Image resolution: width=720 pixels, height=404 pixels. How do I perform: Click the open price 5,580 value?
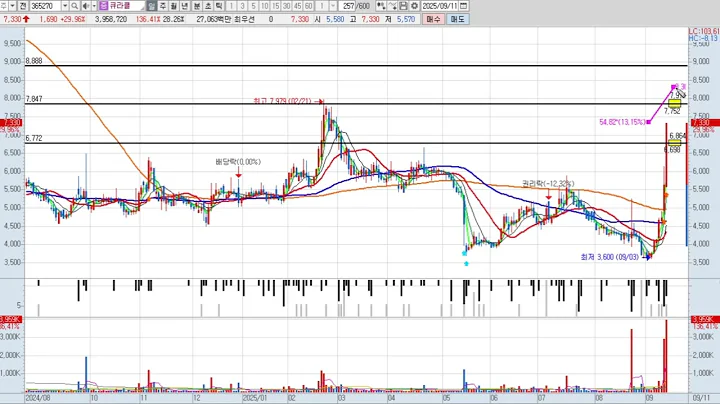tap(335, 19)
